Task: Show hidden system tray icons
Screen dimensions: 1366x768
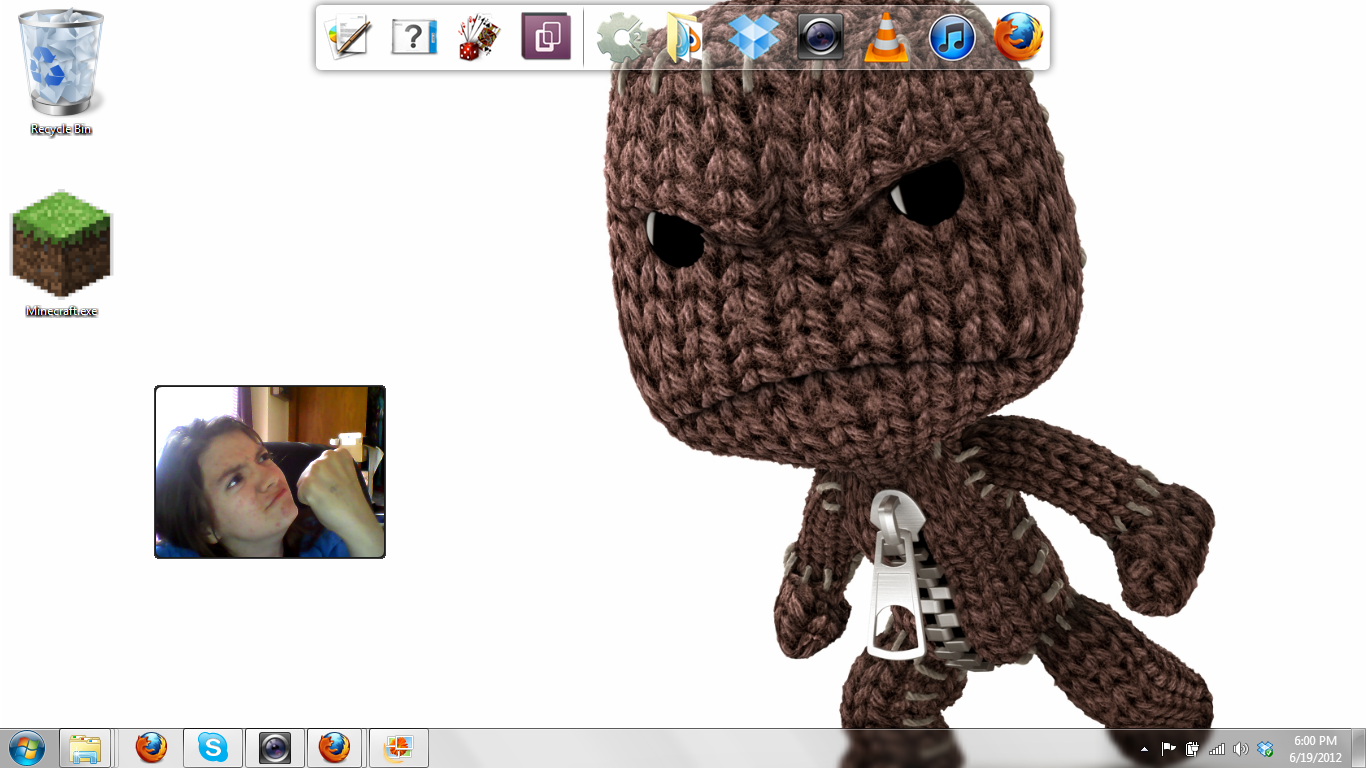Action: click(1144, 749)
